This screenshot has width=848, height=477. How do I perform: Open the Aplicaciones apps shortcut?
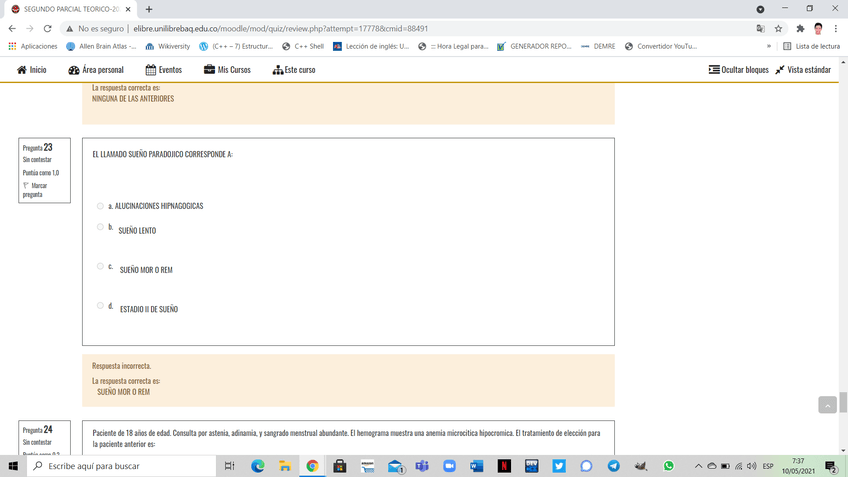(x=33, y=47)
